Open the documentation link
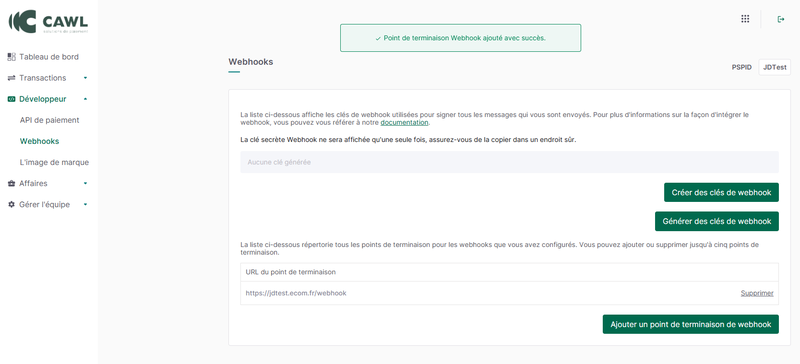Viewport: 800px width, 364px height. point(404,123)
